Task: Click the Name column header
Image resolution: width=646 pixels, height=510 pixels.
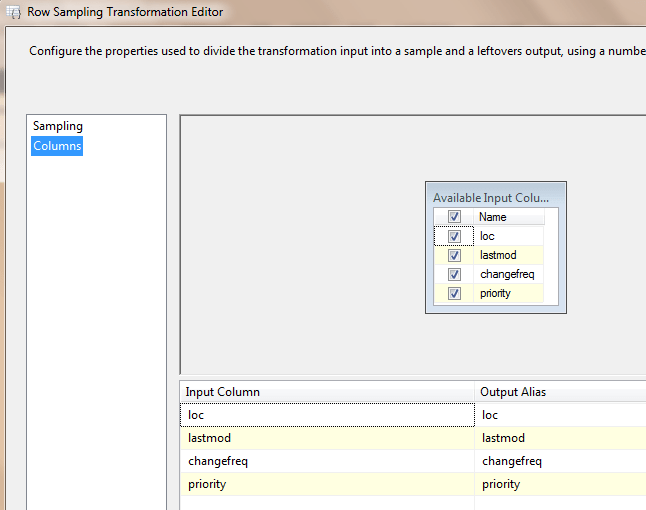Action: (509, 217)
